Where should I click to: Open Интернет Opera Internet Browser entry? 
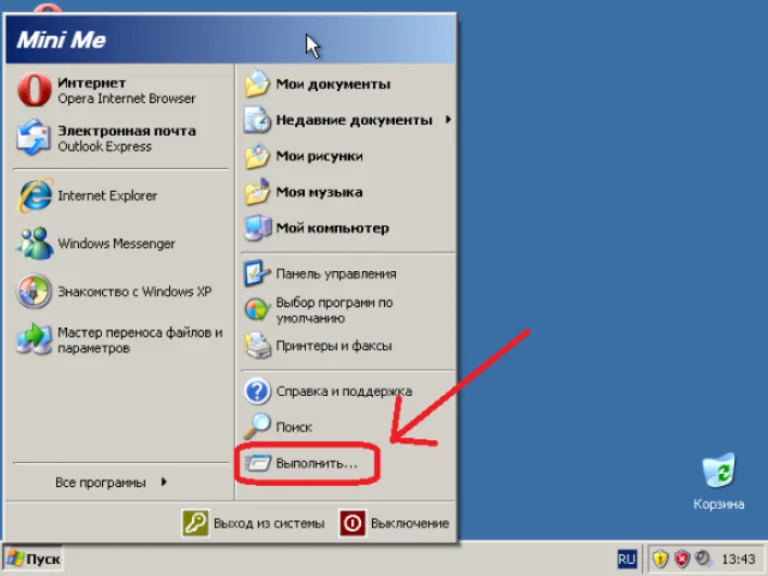click(120, 90)
